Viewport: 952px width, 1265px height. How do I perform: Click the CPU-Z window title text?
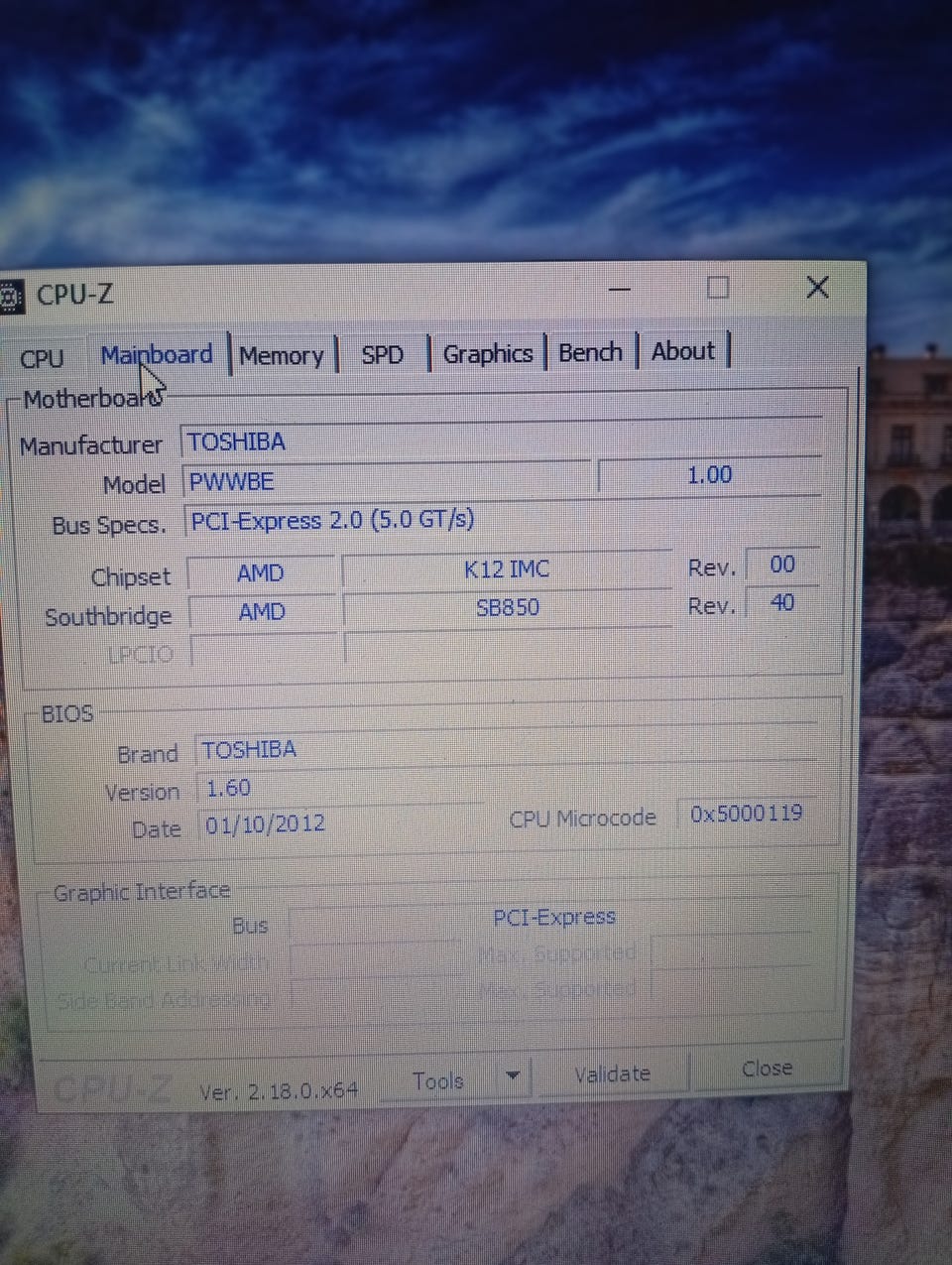pyautogui.click(x=75, y=295)
